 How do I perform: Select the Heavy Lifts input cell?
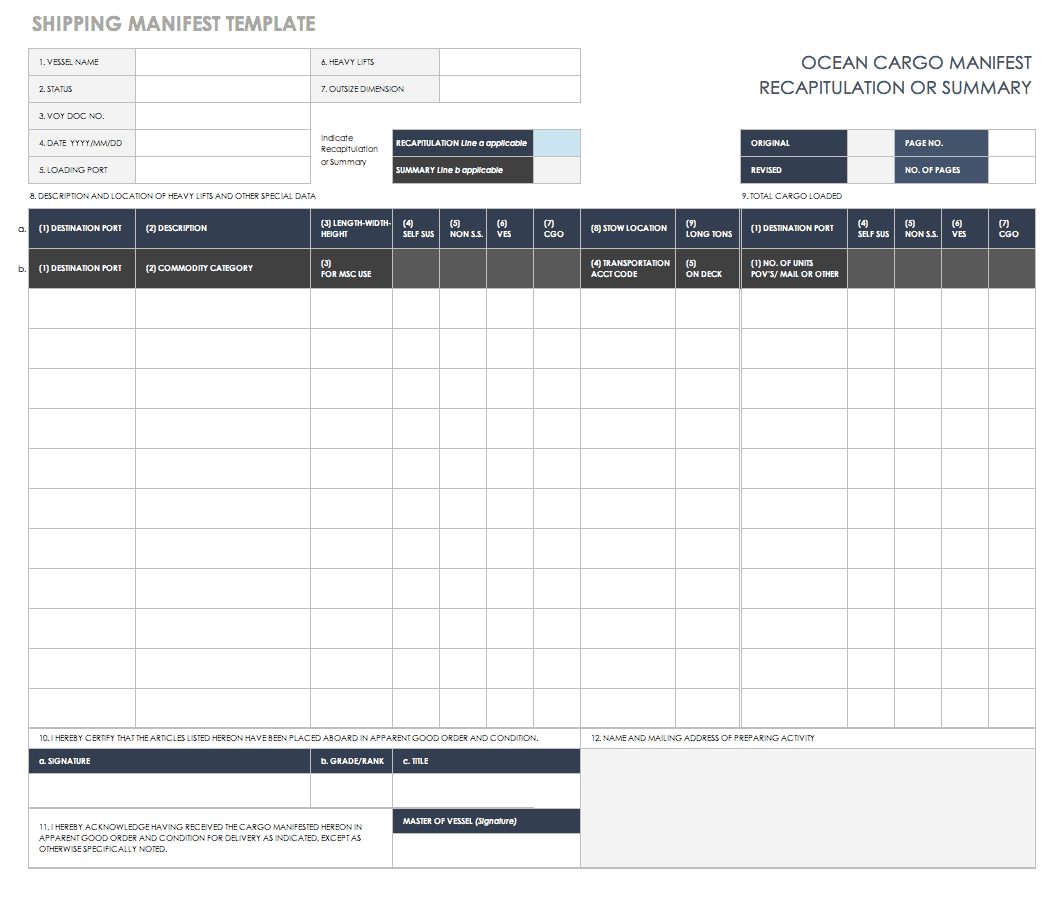click(x=509, y=62)
